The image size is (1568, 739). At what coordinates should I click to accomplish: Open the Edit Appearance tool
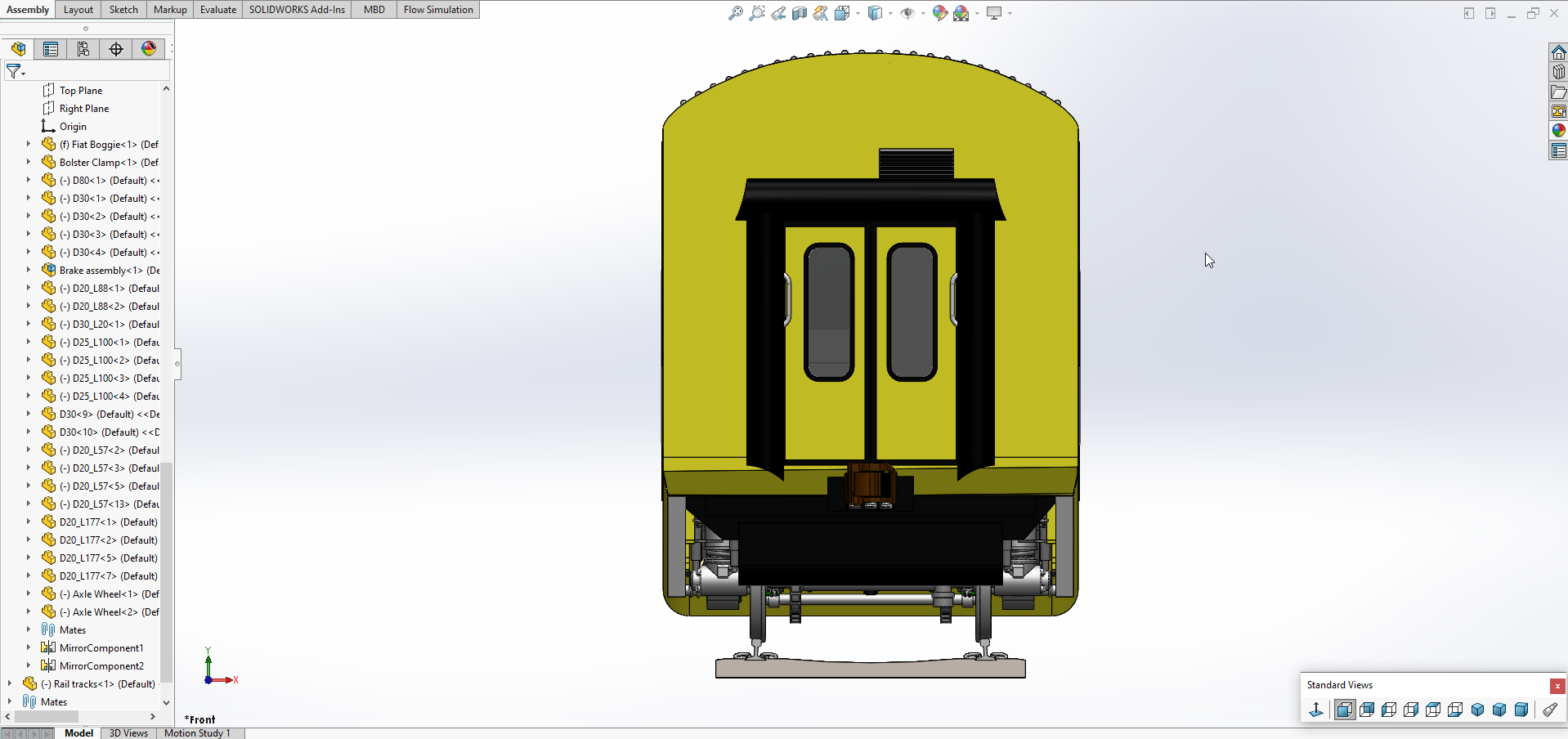coord(939,13)
